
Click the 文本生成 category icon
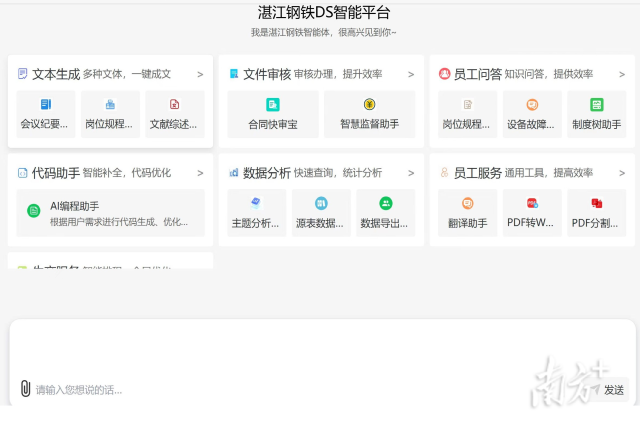(x=22, y=74)
